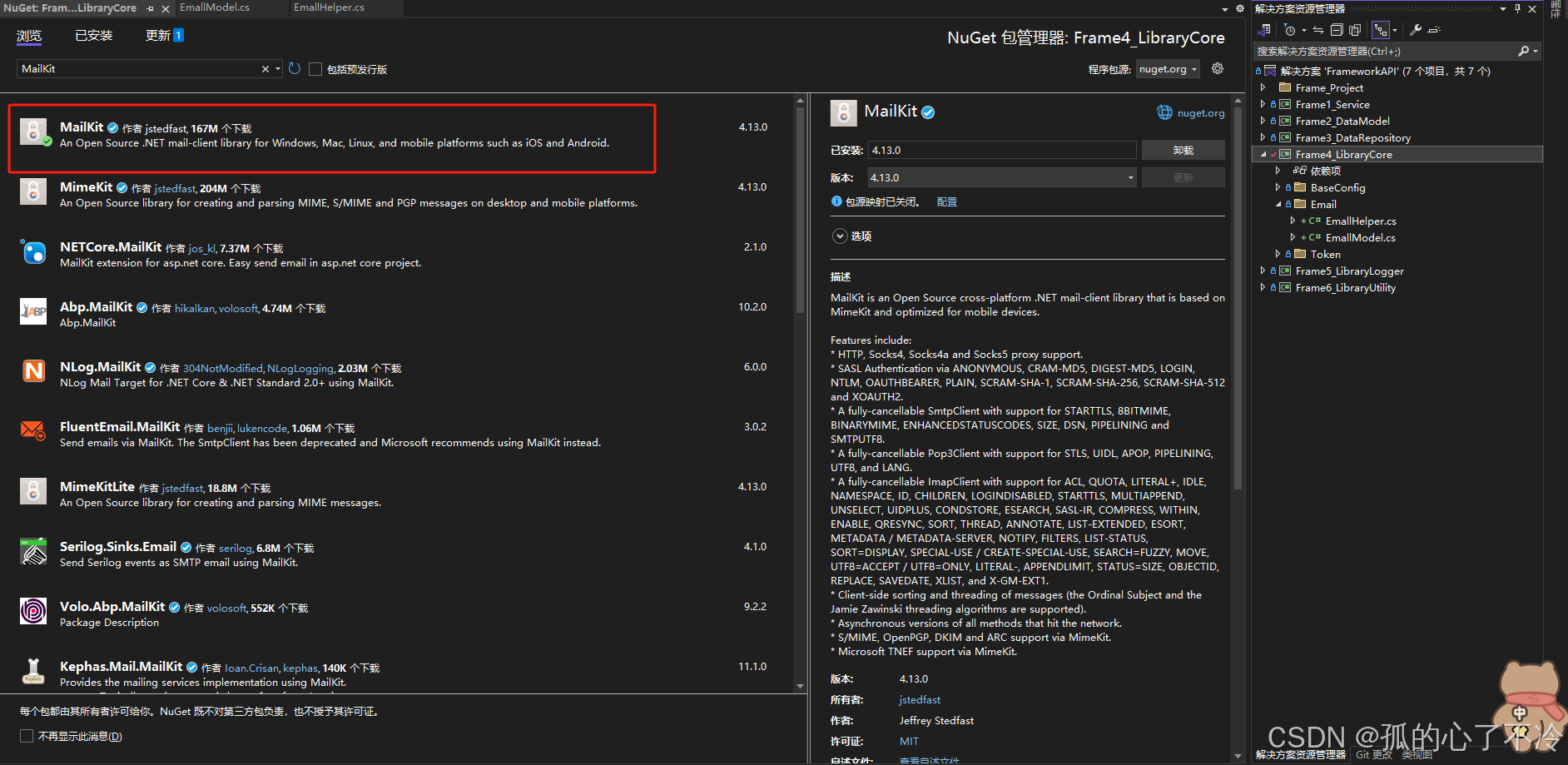Expand the Options section chevron
Viewport: 1568px width, 765px height.
840,236
